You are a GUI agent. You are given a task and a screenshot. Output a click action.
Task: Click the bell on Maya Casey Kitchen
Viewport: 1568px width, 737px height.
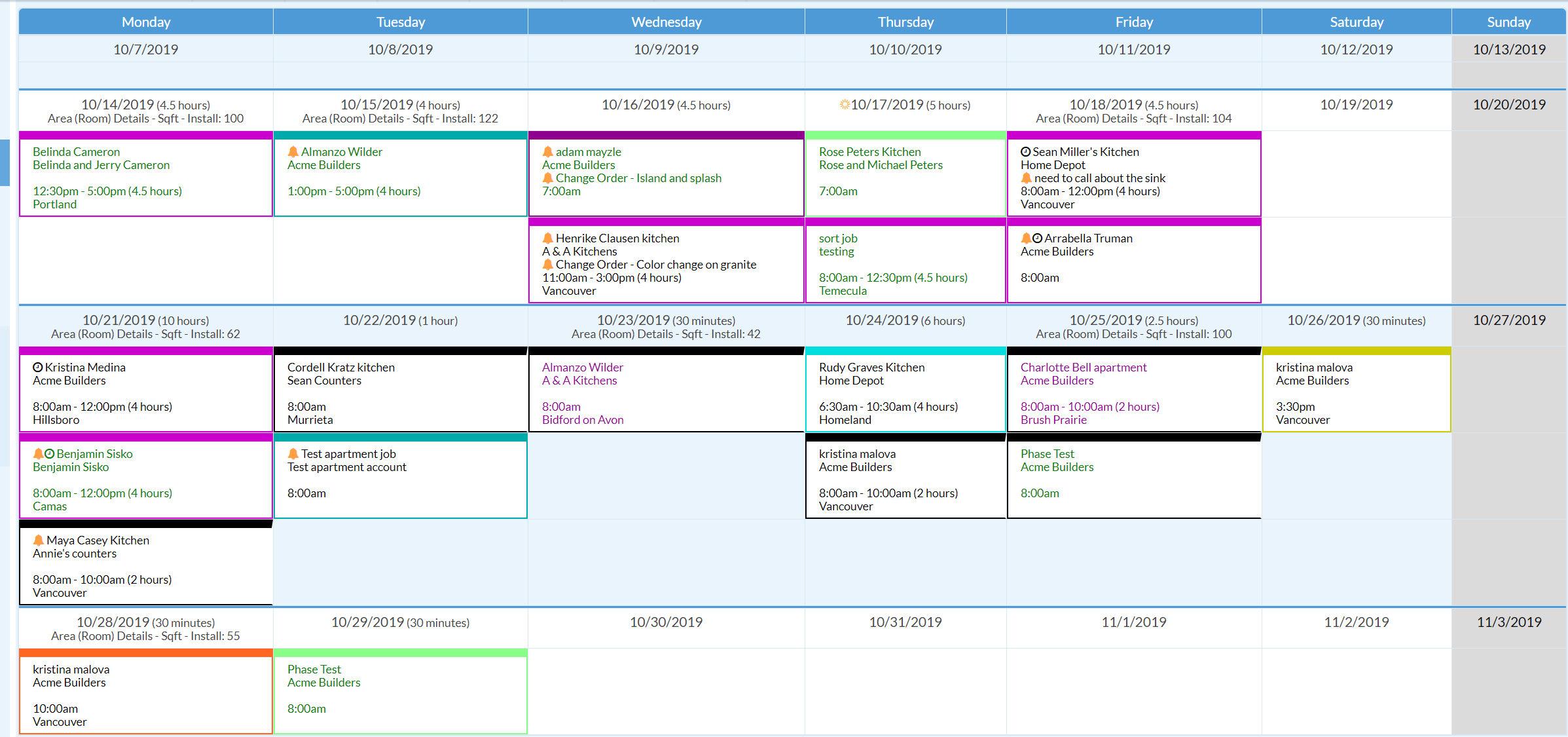click(x=38, y=540)
